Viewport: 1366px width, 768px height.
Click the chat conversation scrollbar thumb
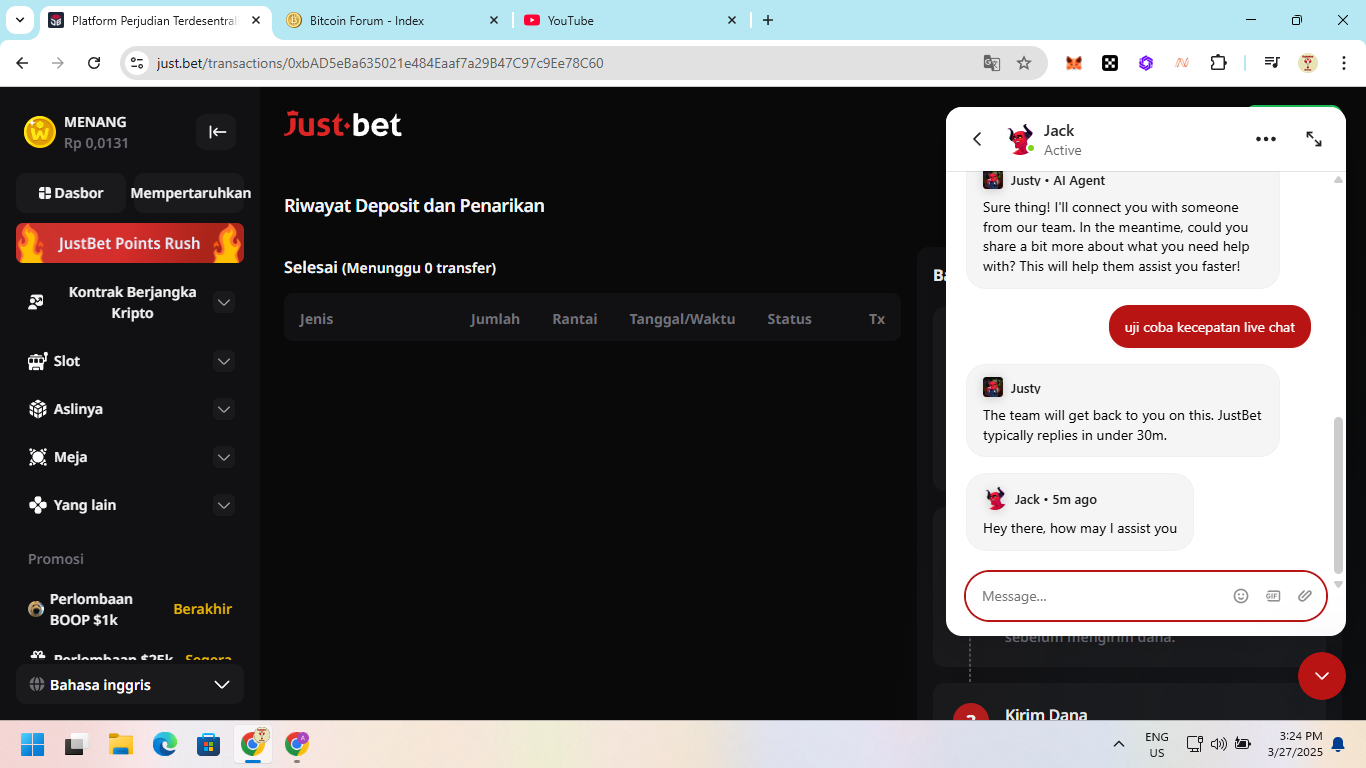coord(1339,495)
